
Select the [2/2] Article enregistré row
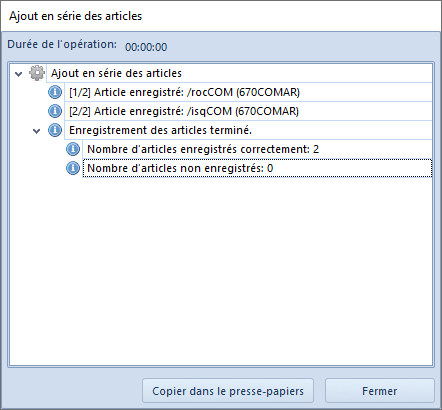[x=248, y=111]
